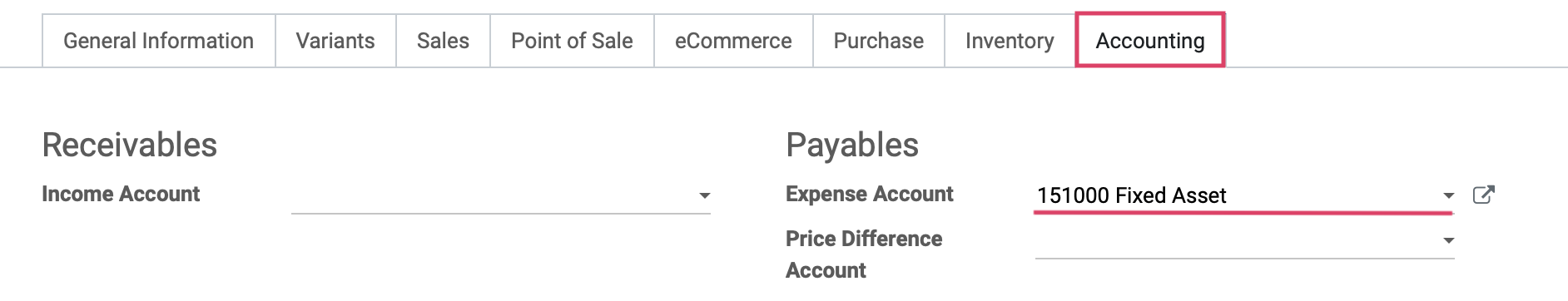Click the Price Difference Account label
Screen dimensions: 1568x301
coord(864,254)
